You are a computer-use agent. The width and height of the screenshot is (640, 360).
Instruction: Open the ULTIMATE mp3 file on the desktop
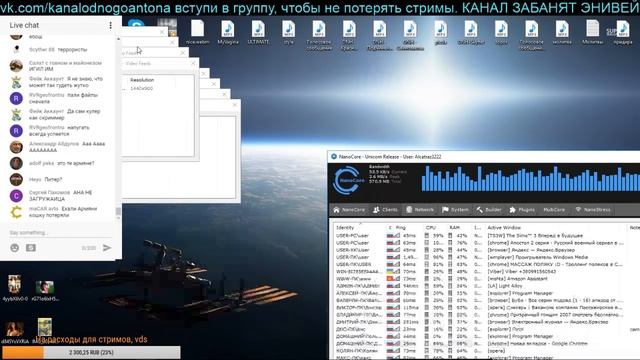pos(258,33)
